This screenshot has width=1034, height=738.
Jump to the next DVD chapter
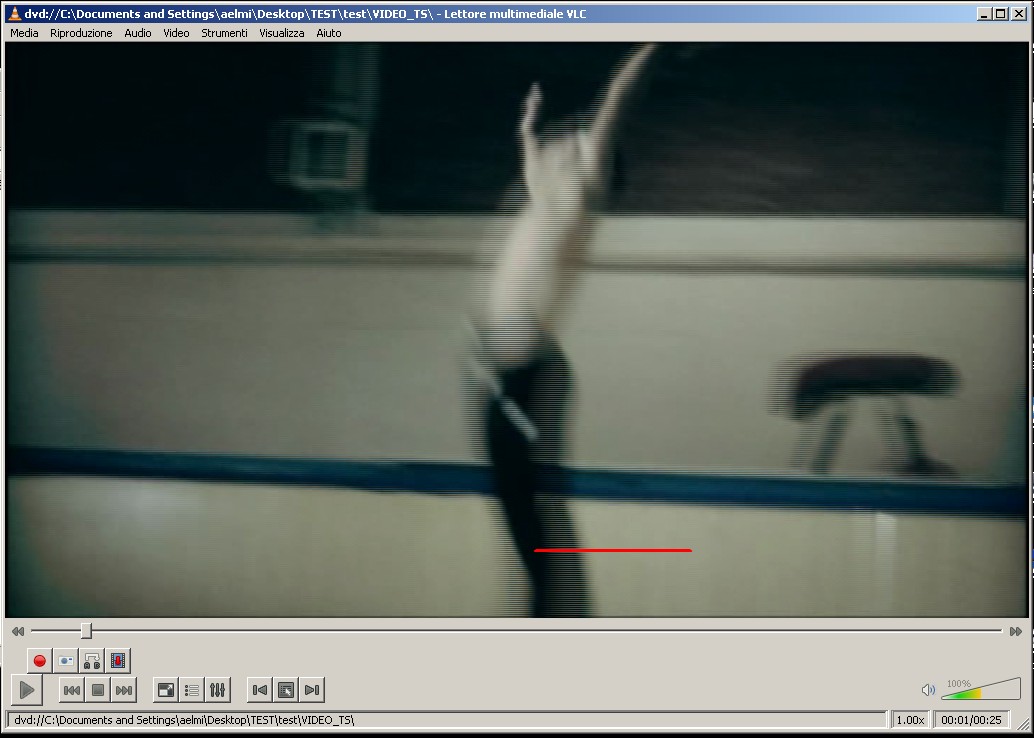[x=312, y=691]
